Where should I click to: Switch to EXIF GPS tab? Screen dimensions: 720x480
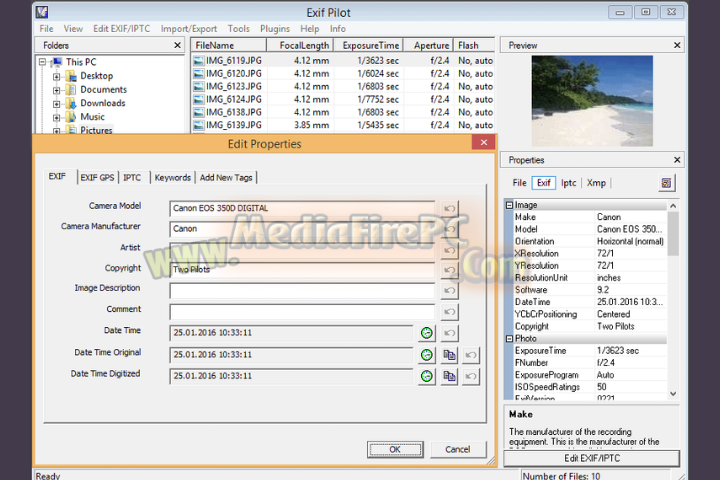[97, 178]
